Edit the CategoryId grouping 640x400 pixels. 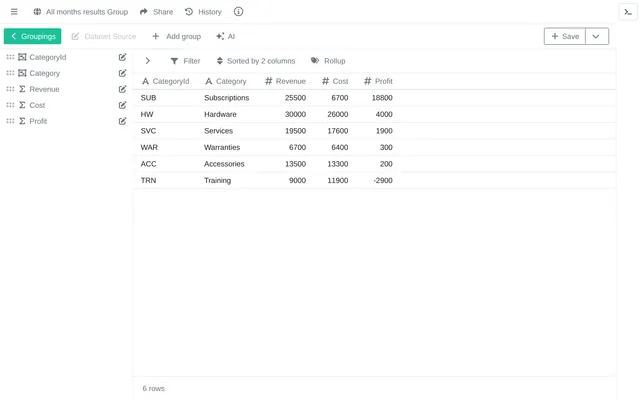(x=122, y=57)
